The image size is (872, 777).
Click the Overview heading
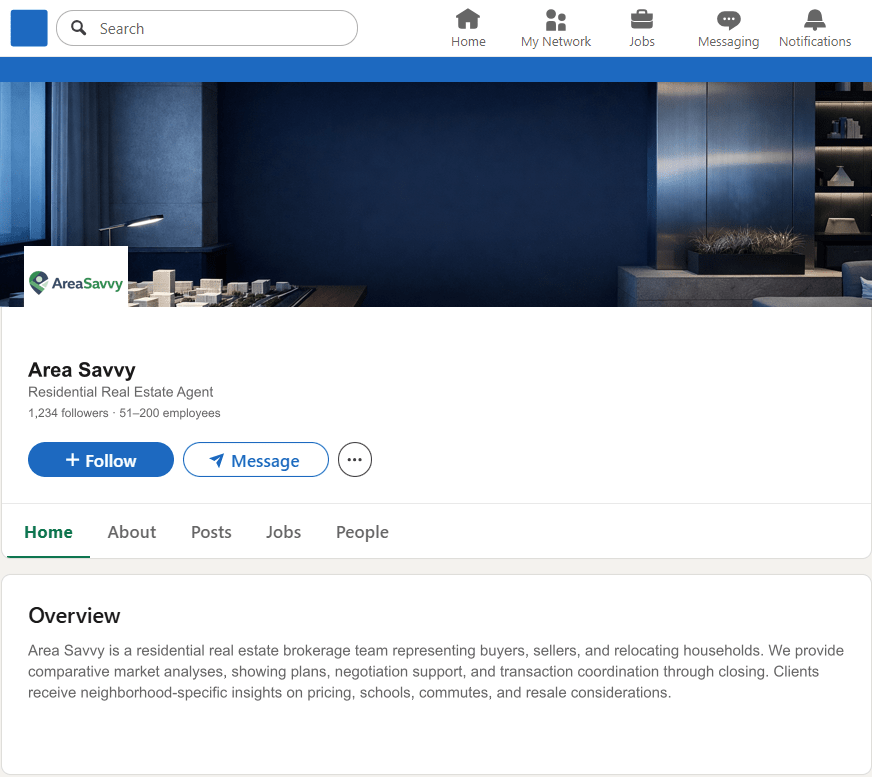pos(74,616)
